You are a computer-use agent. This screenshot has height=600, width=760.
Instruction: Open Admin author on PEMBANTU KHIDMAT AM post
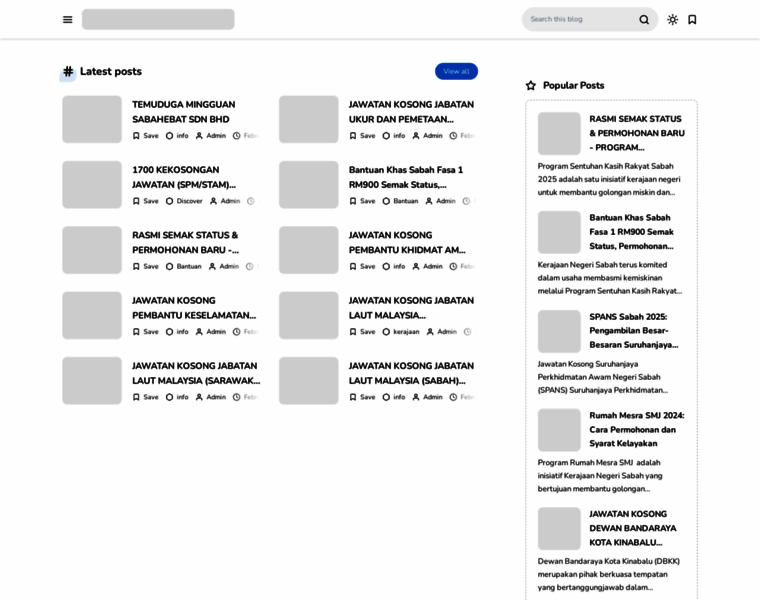point(427,267)
